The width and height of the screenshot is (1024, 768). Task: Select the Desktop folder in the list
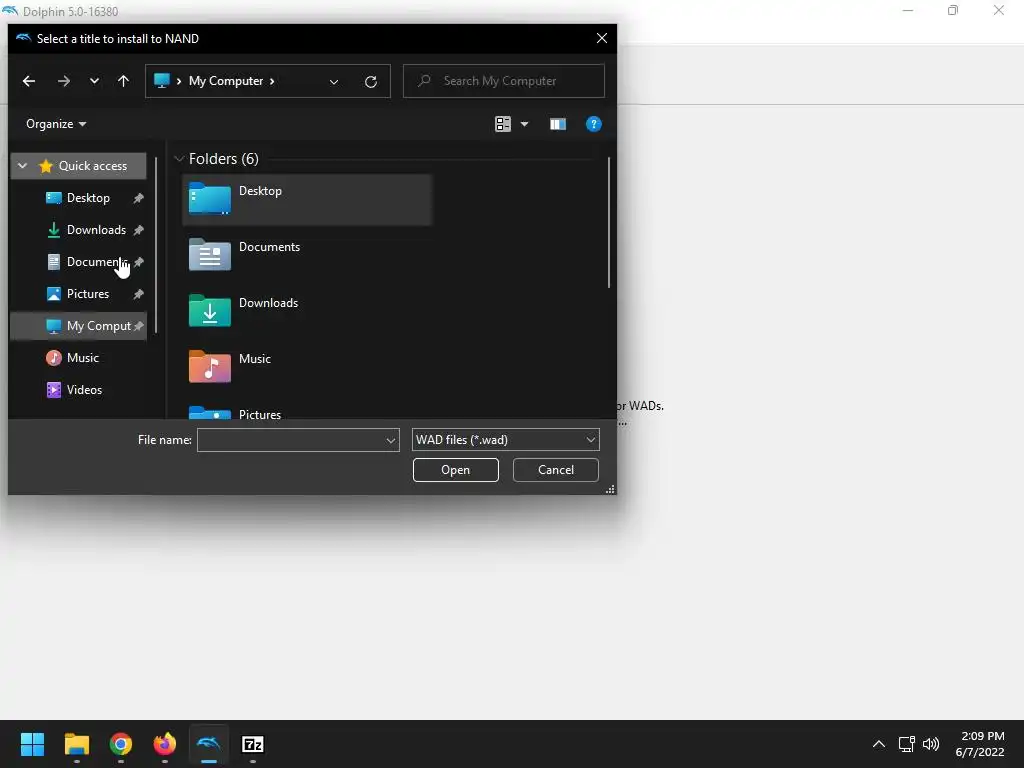tap(307, 200)
